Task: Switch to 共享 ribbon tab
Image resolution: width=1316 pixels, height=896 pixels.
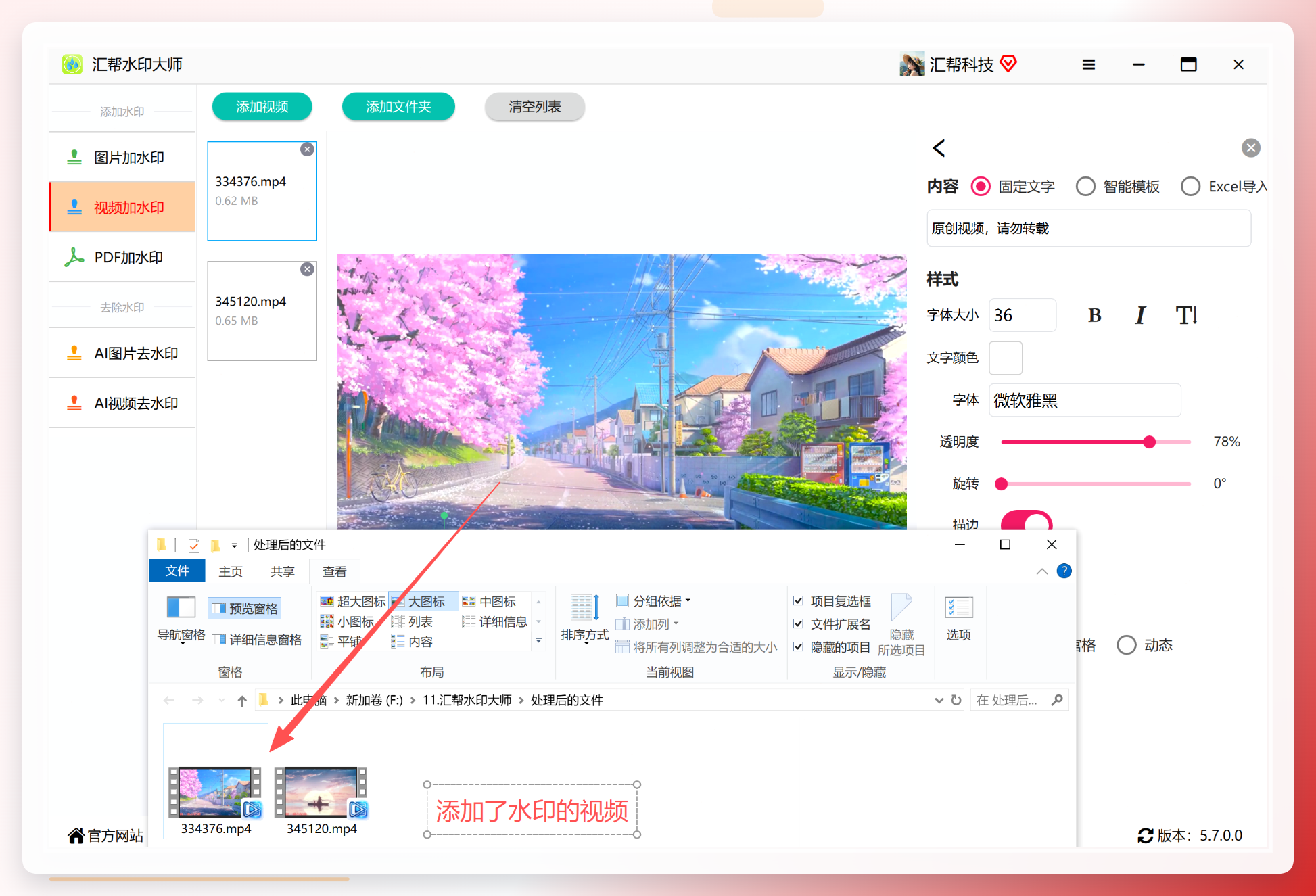Action: [283, 572]
